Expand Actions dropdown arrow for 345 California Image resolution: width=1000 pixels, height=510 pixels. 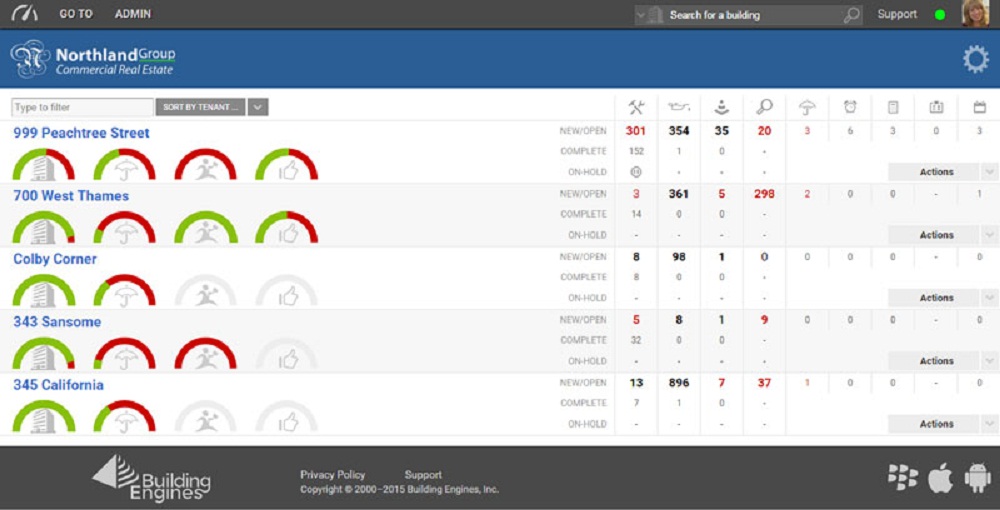[989, 424]
